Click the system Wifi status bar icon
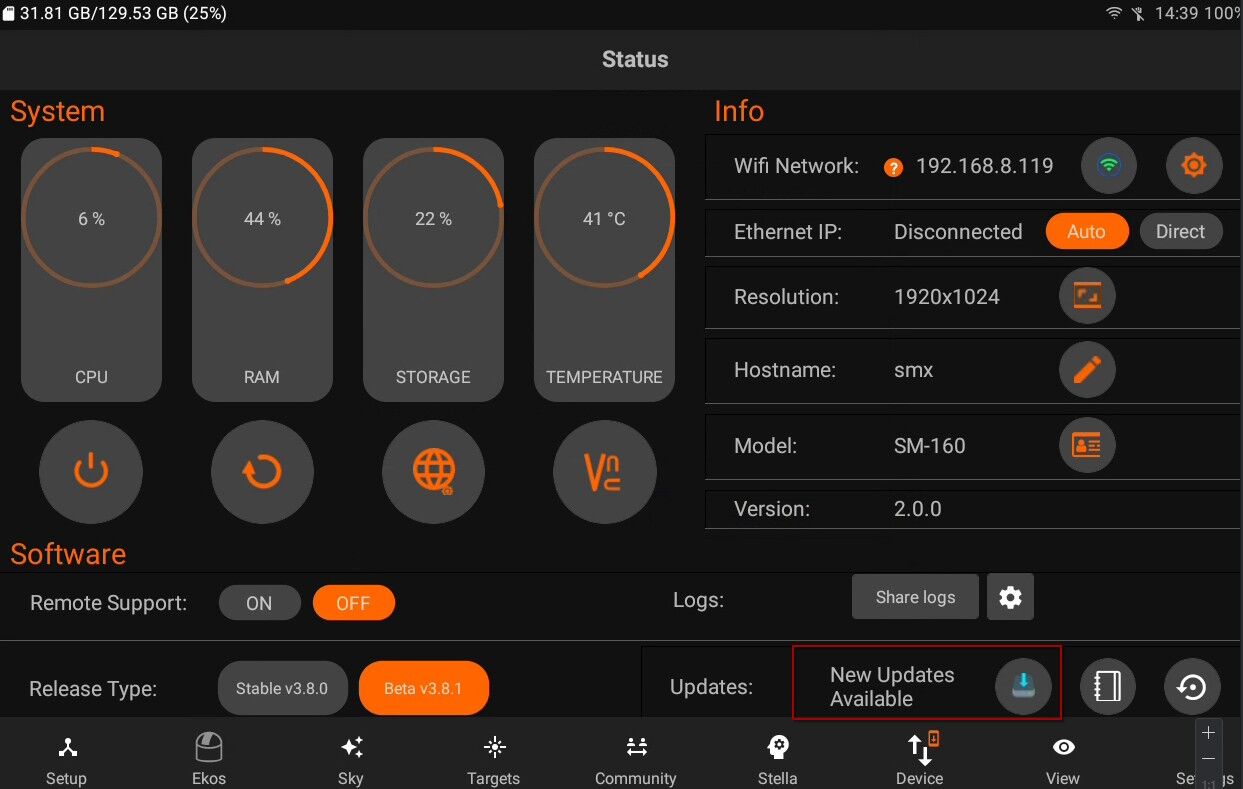Image resolution: width=1243 pixels, height=789 pixels. [1114, 14]
